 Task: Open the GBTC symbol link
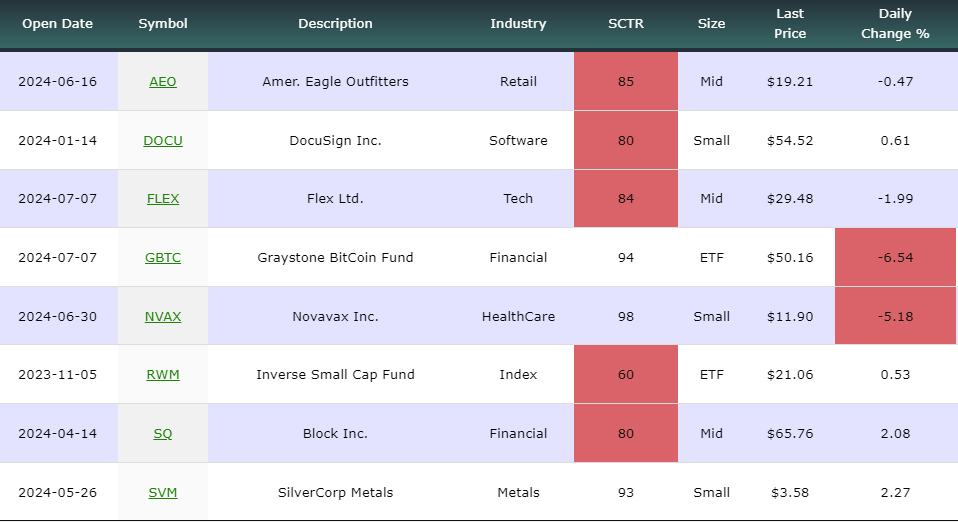click(x=163, y=257)
